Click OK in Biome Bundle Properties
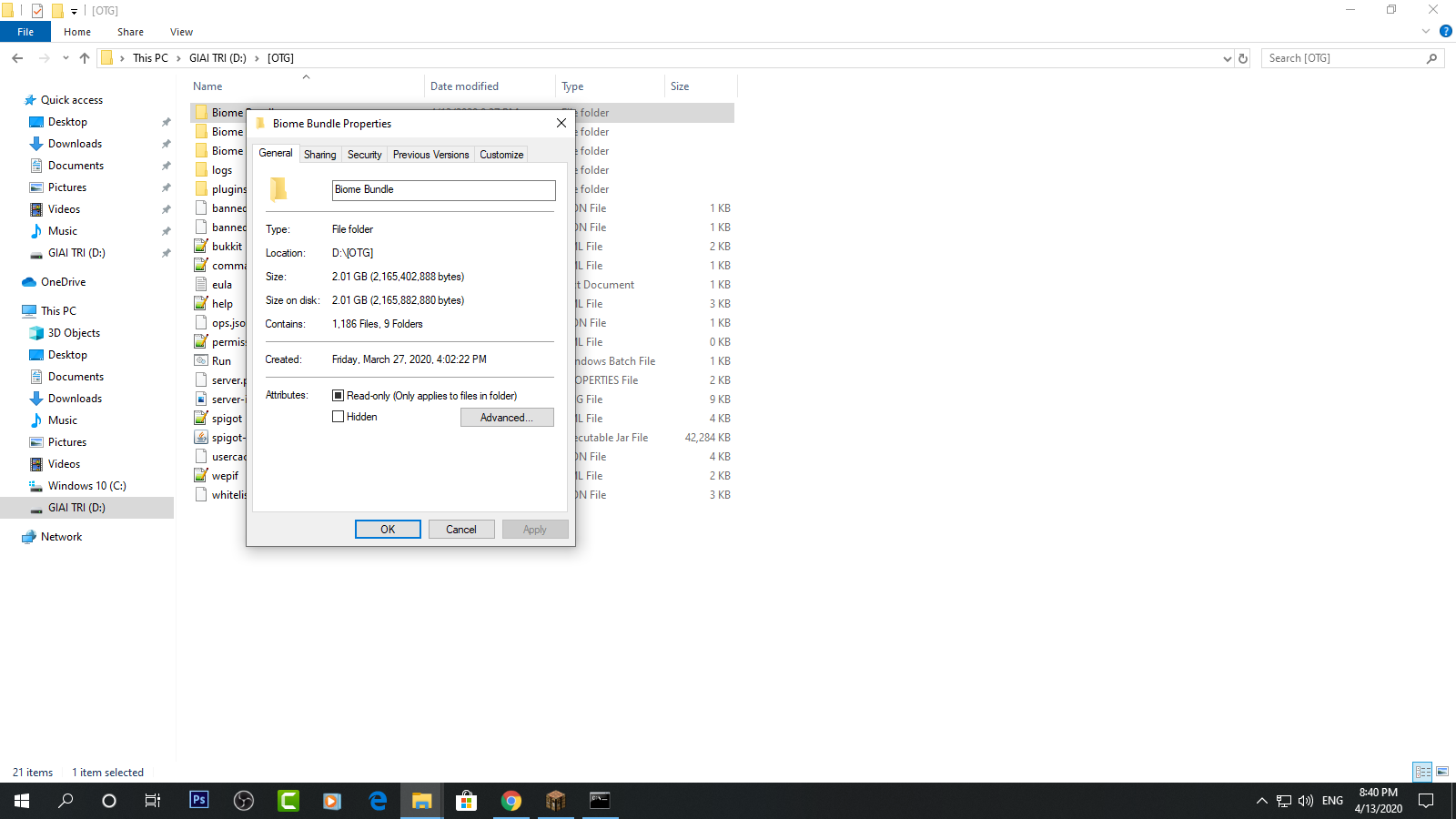This screenshot has width=1456, height=819. click(388, 530)
